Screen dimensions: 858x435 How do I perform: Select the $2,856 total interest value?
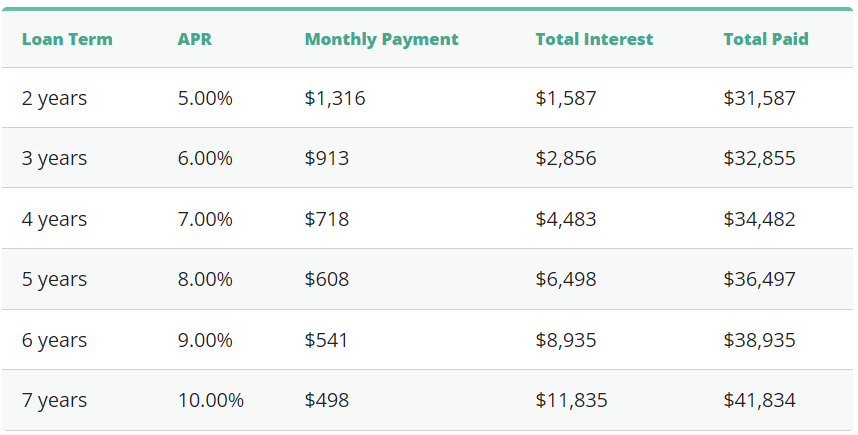pos(566,158)
